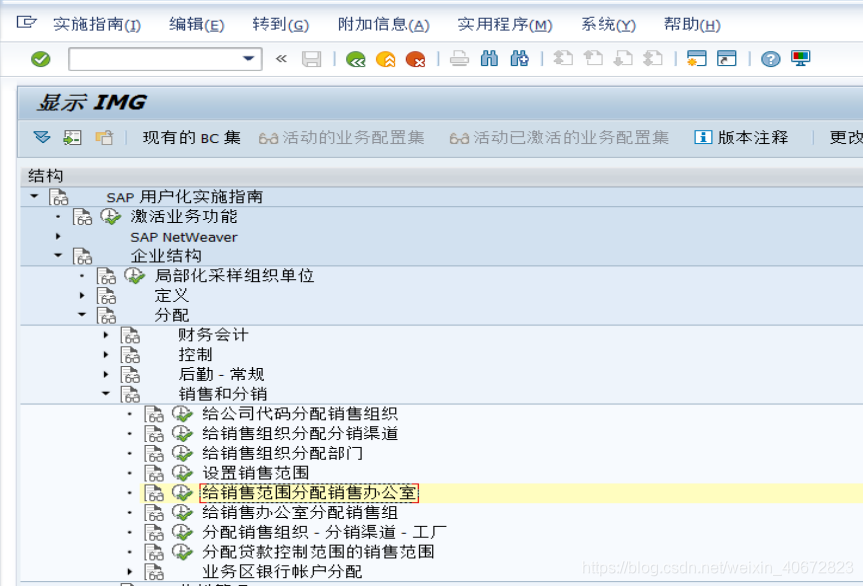The image size is (863, 586).
Task: Execute activity icon for 给销售组织分配分销渠道
Action: pyautogui.click(x=182, y=434)
